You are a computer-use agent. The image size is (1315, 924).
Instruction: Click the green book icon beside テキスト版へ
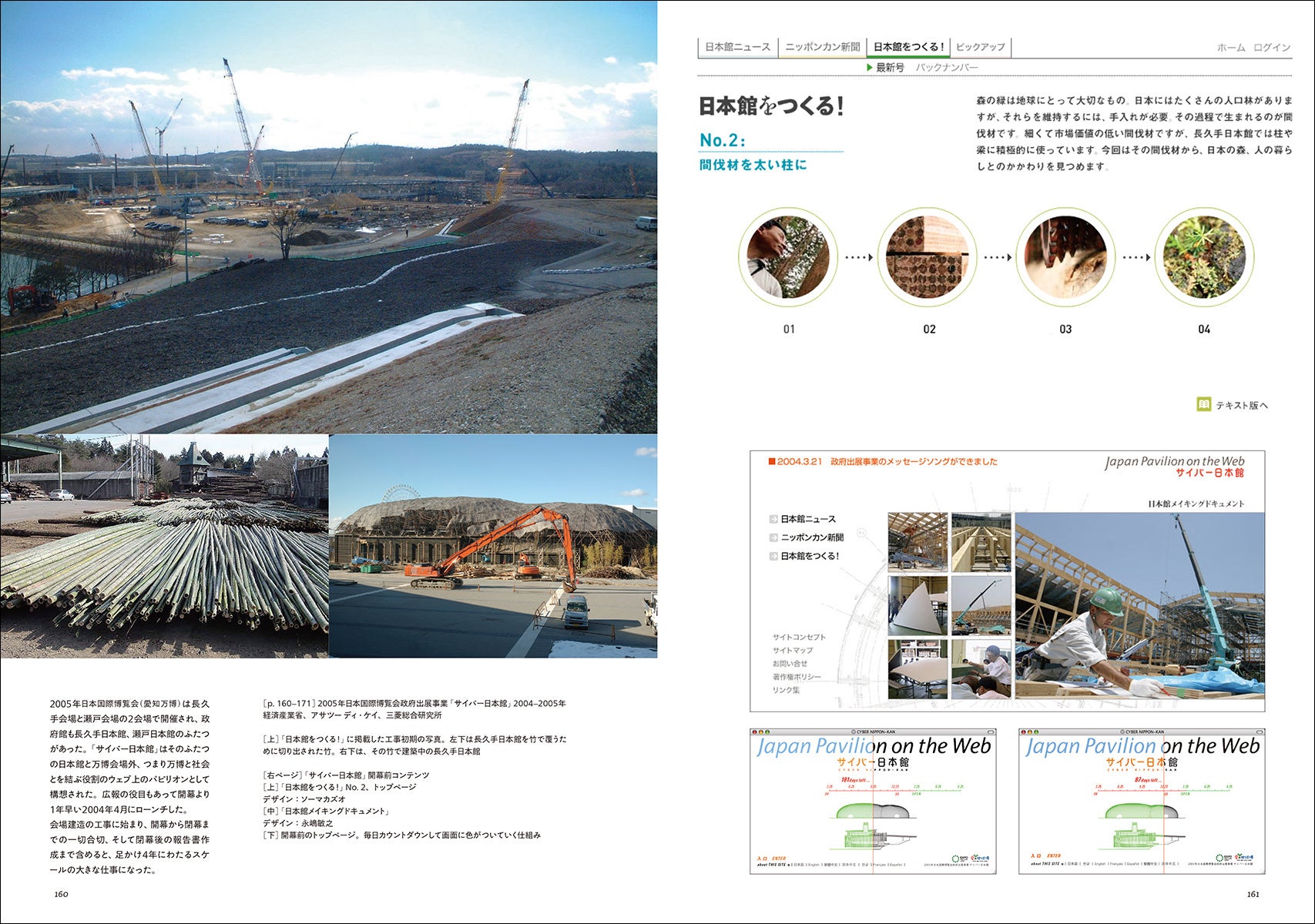(1204, 404)
